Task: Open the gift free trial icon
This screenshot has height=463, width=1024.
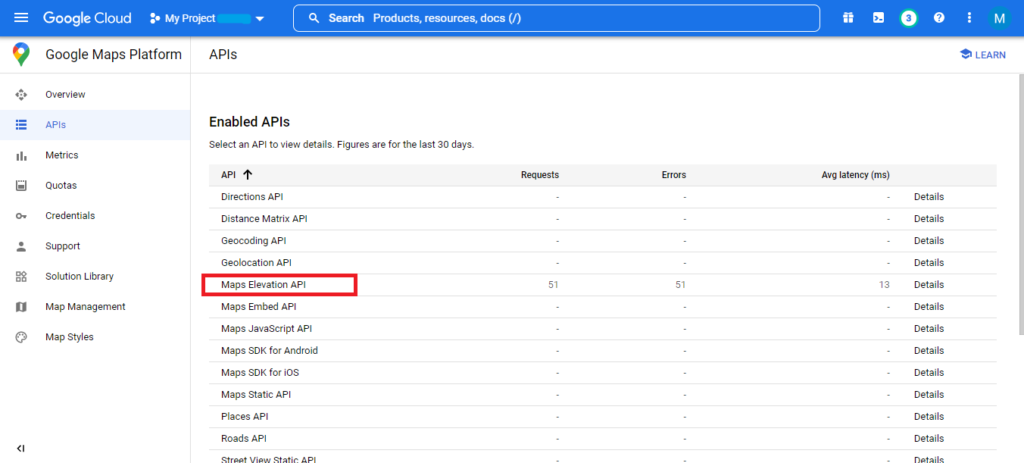Action: coord(848,18)
